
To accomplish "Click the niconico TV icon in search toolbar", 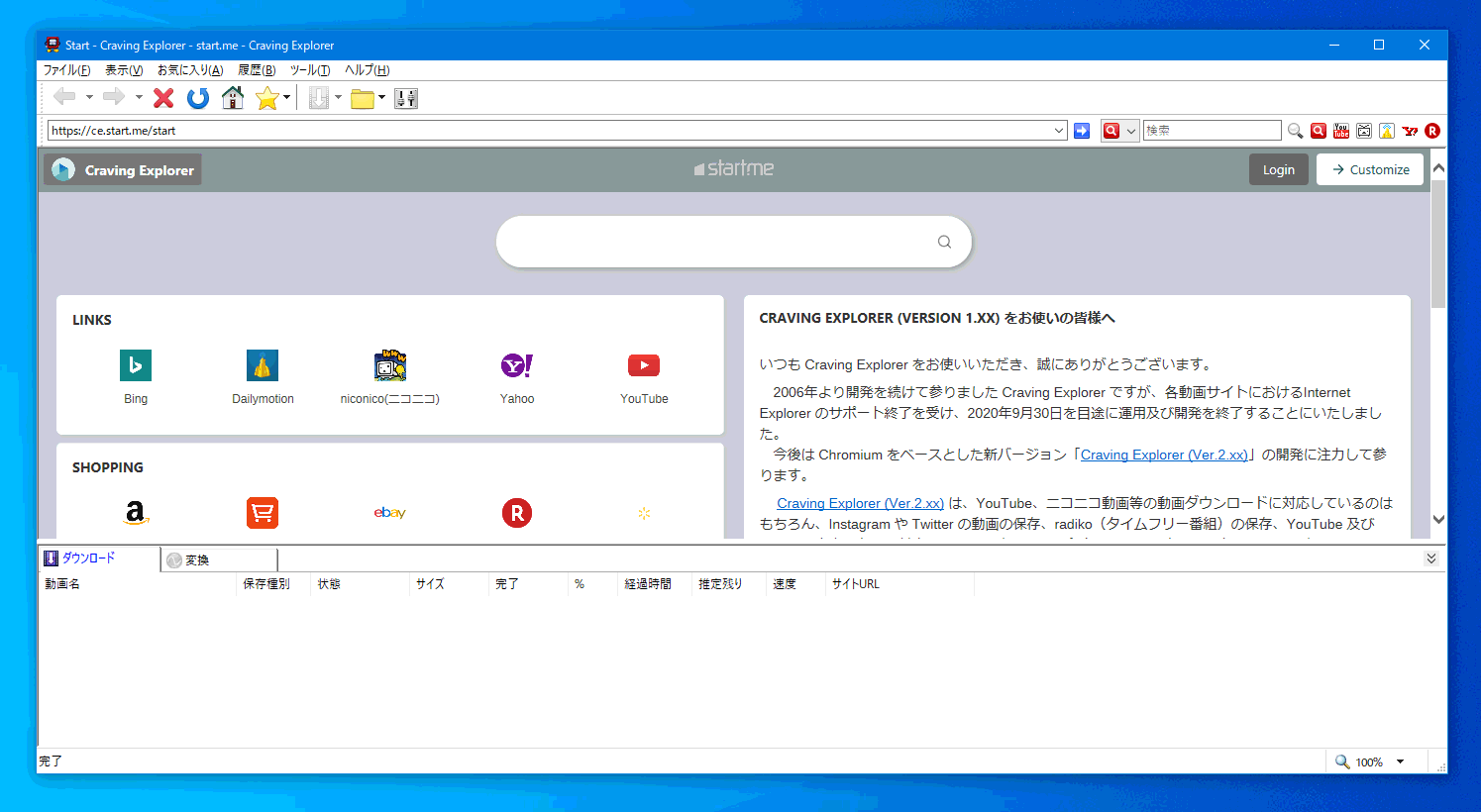I will tap(1364, 131).
